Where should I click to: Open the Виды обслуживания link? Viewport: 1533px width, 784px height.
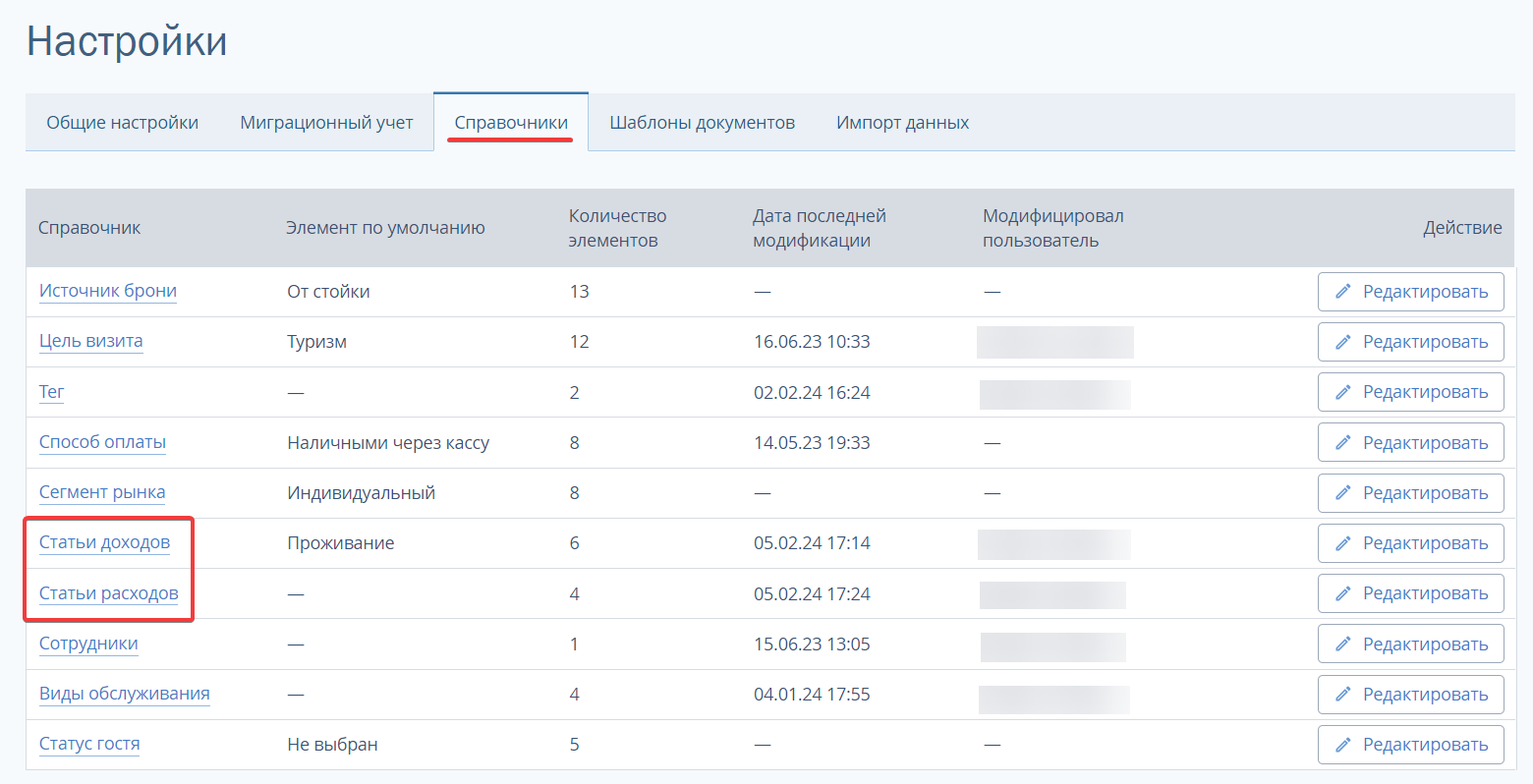point(125,694)
